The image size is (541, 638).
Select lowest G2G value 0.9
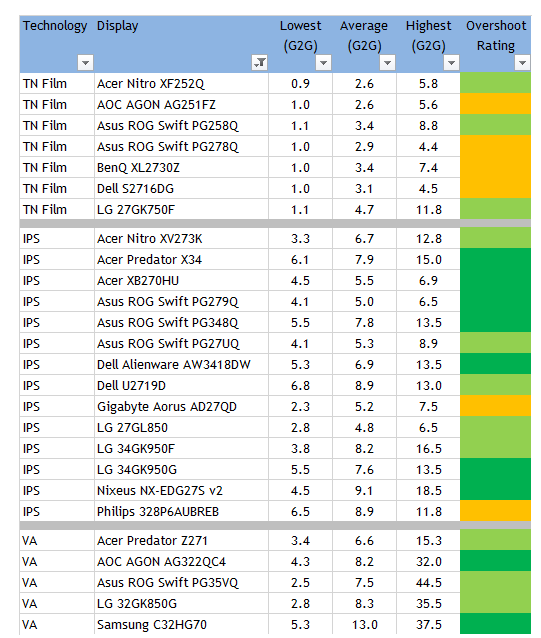300,84
